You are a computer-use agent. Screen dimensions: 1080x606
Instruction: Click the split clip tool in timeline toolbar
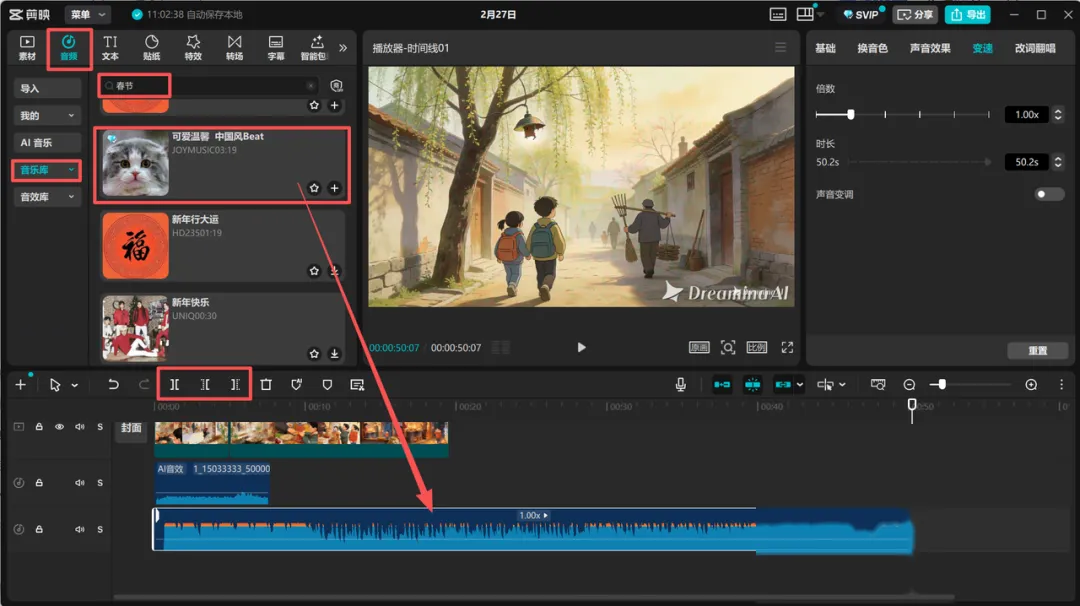pos(174,384)
